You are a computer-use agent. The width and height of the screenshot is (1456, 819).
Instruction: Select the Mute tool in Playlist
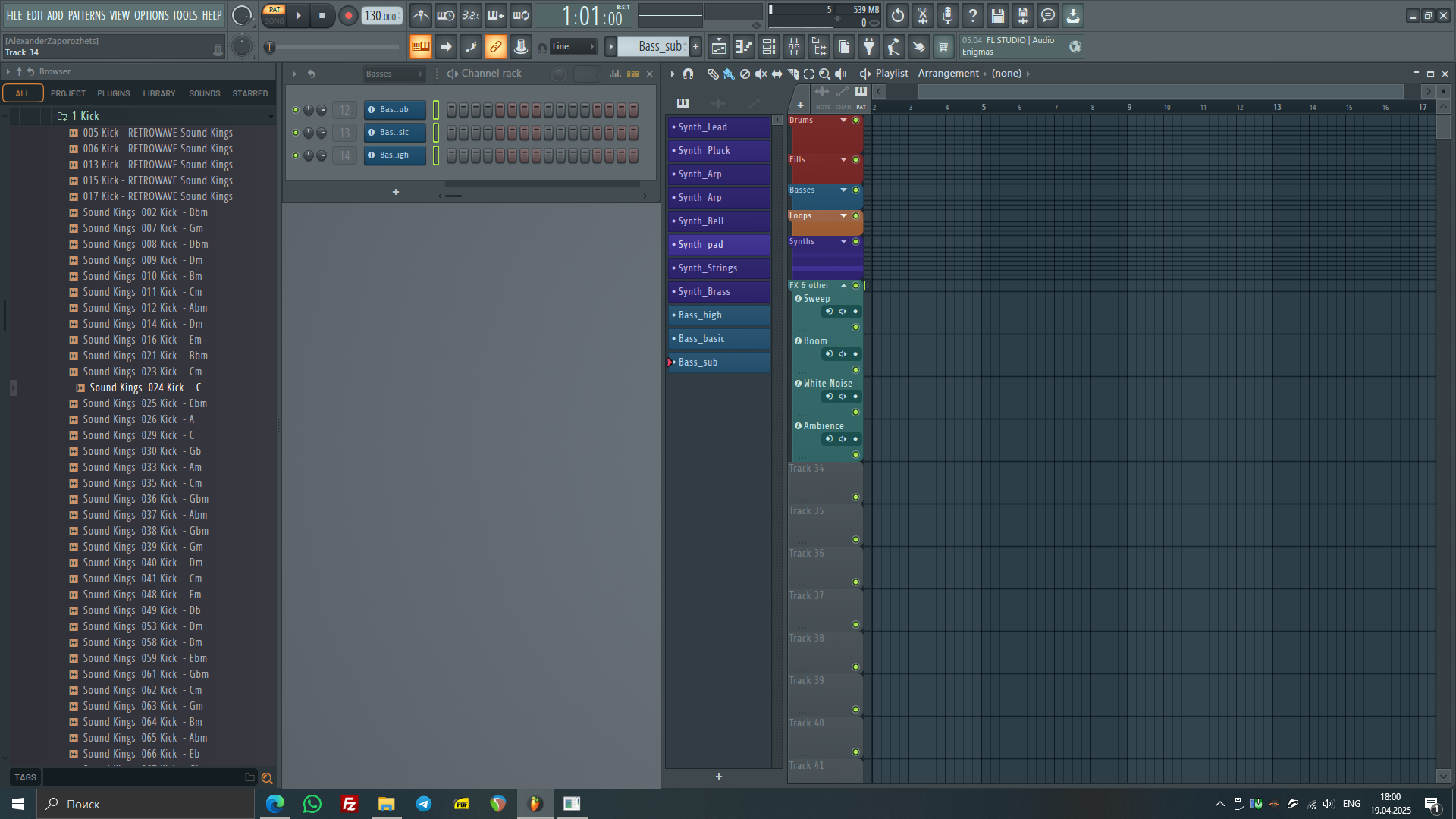coord(761,74)
